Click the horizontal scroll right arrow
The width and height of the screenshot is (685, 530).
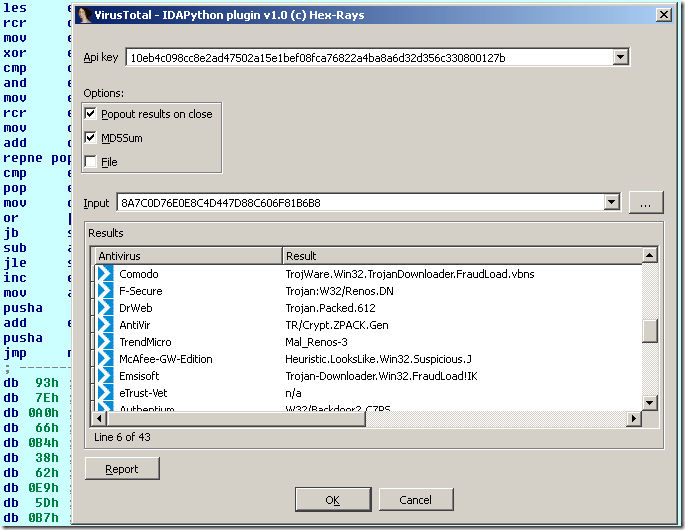click(x=634, y=419)
